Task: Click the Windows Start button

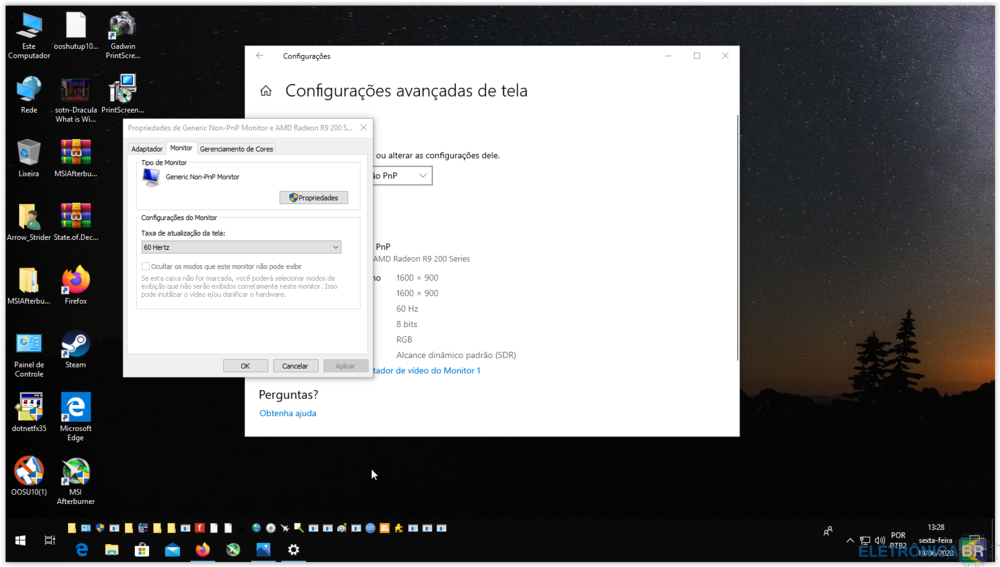Action: click(x=20, y=541)
